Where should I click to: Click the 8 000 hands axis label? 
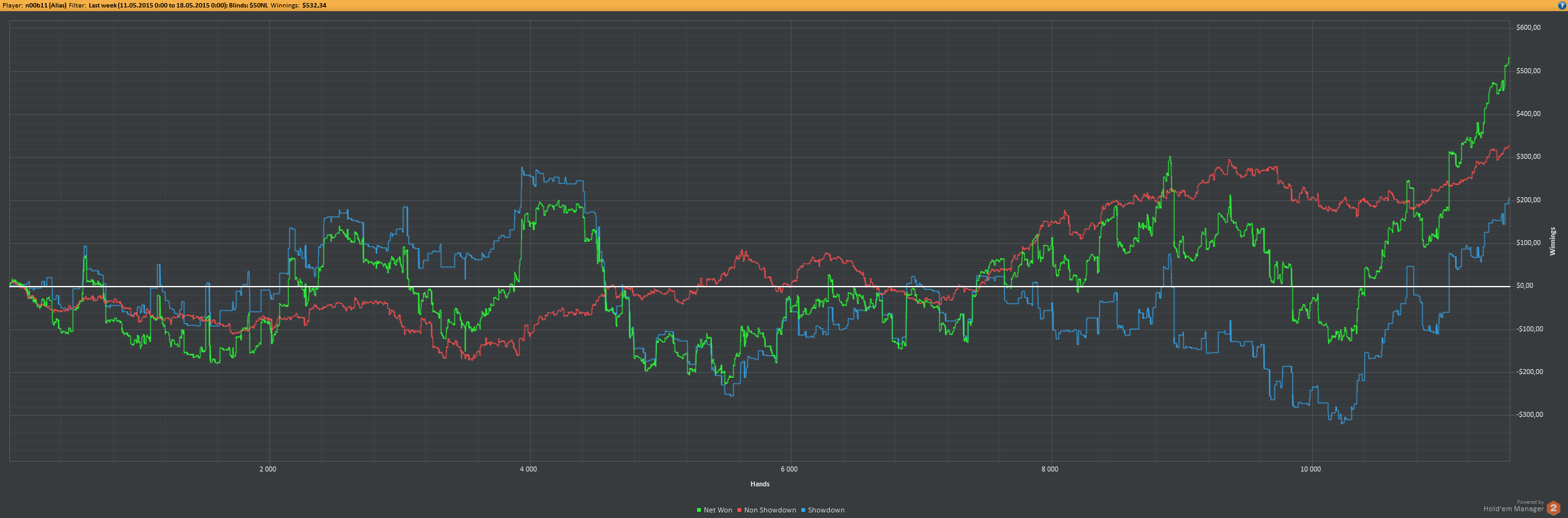[1050, 469]
